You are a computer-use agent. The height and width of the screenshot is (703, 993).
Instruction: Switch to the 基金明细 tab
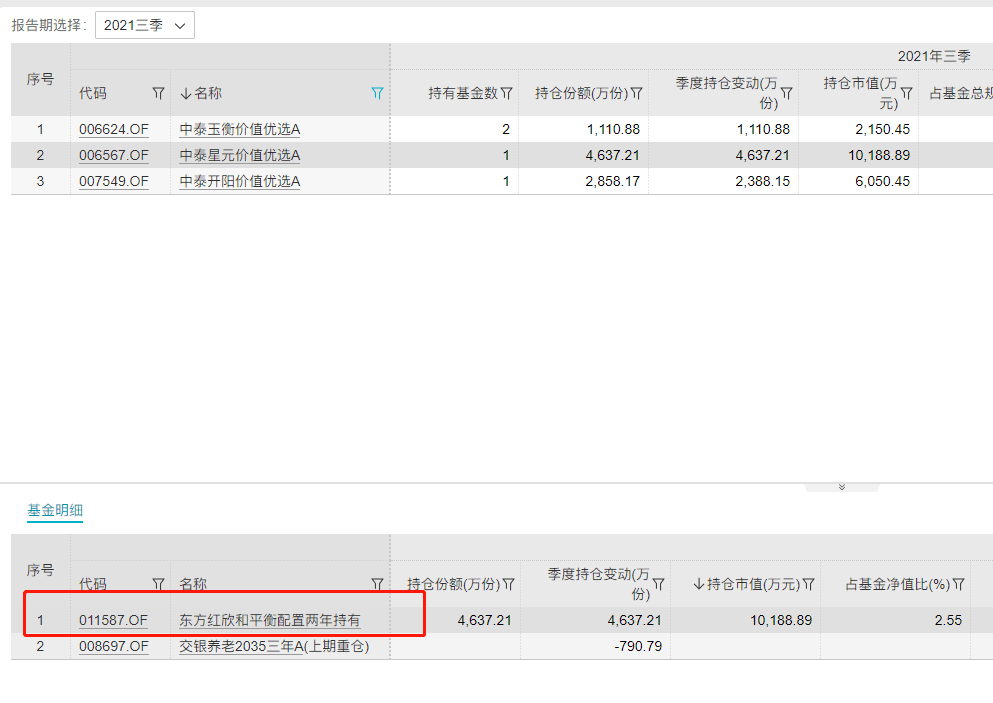[55, 511]
